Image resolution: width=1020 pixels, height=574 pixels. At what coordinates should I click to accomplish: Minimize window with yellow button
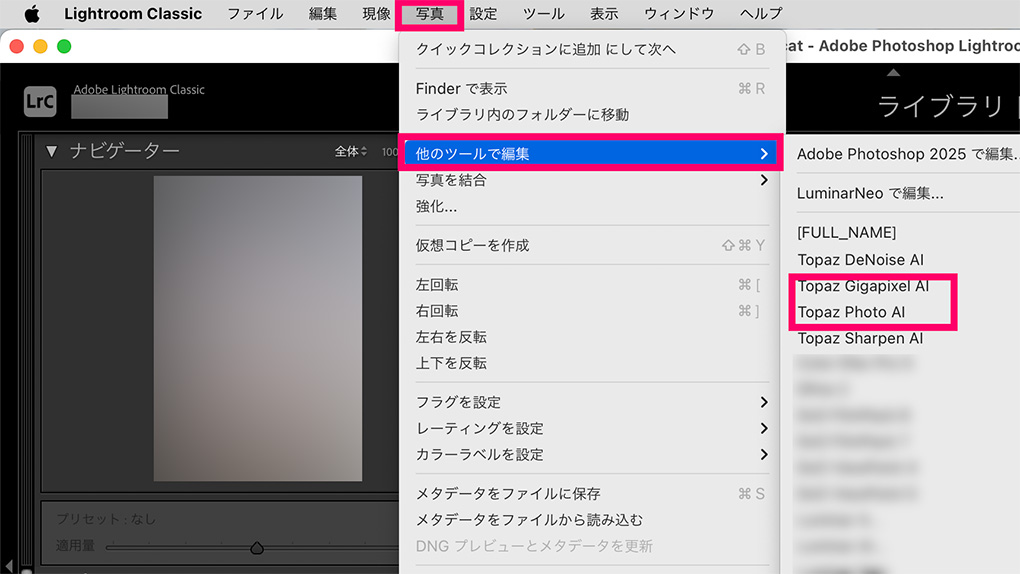(40, 46)
